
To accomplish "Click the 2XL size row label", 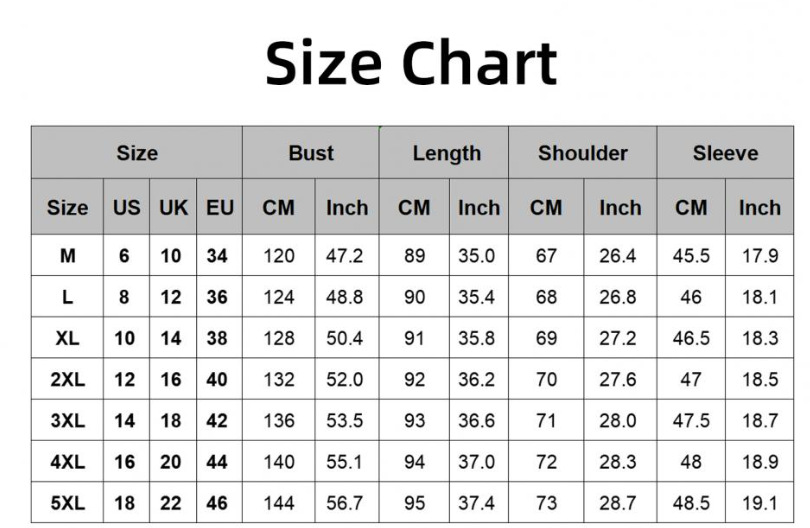I will pyautogui.click(x=67, y=380).
